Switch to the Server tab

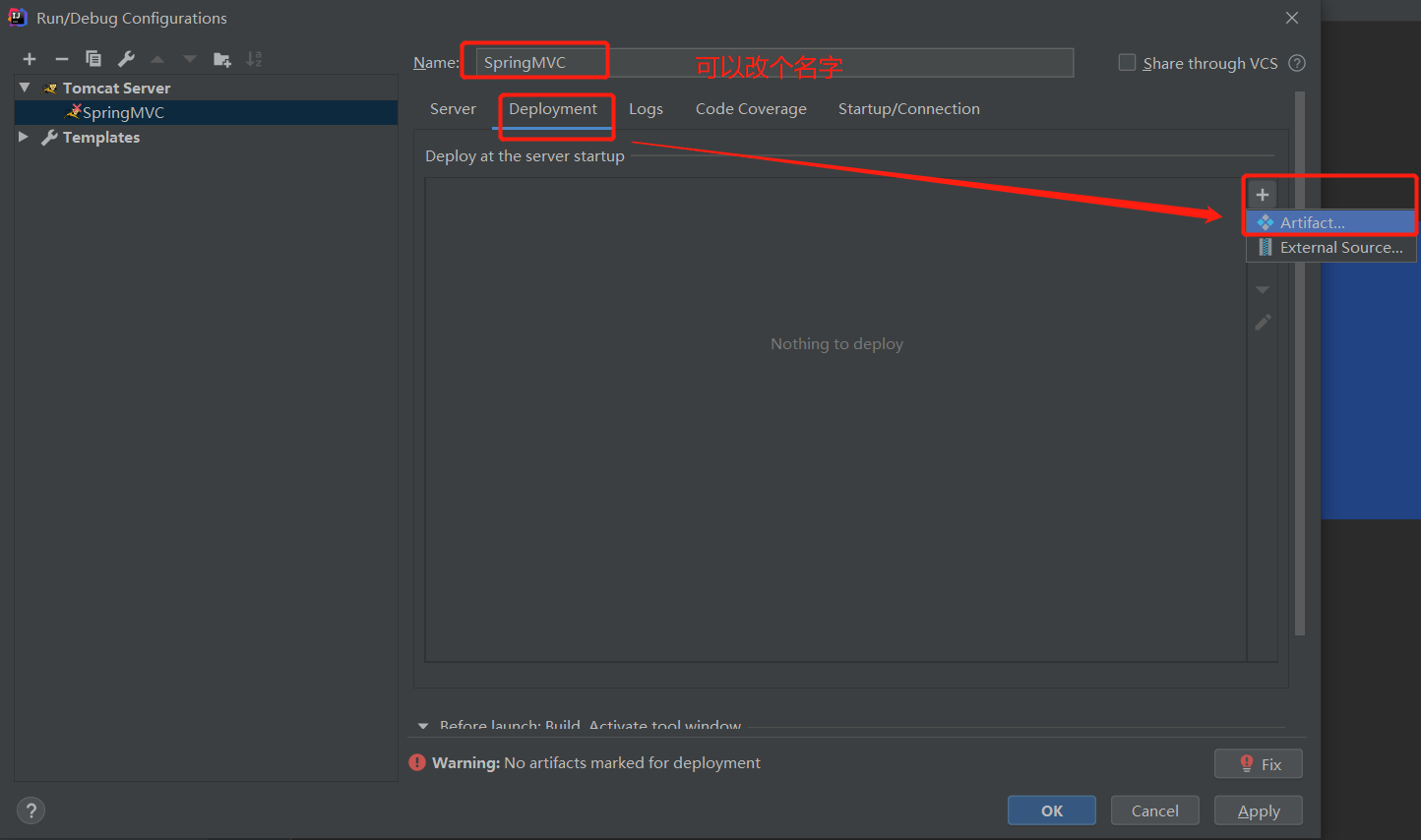tap(453, 109)
